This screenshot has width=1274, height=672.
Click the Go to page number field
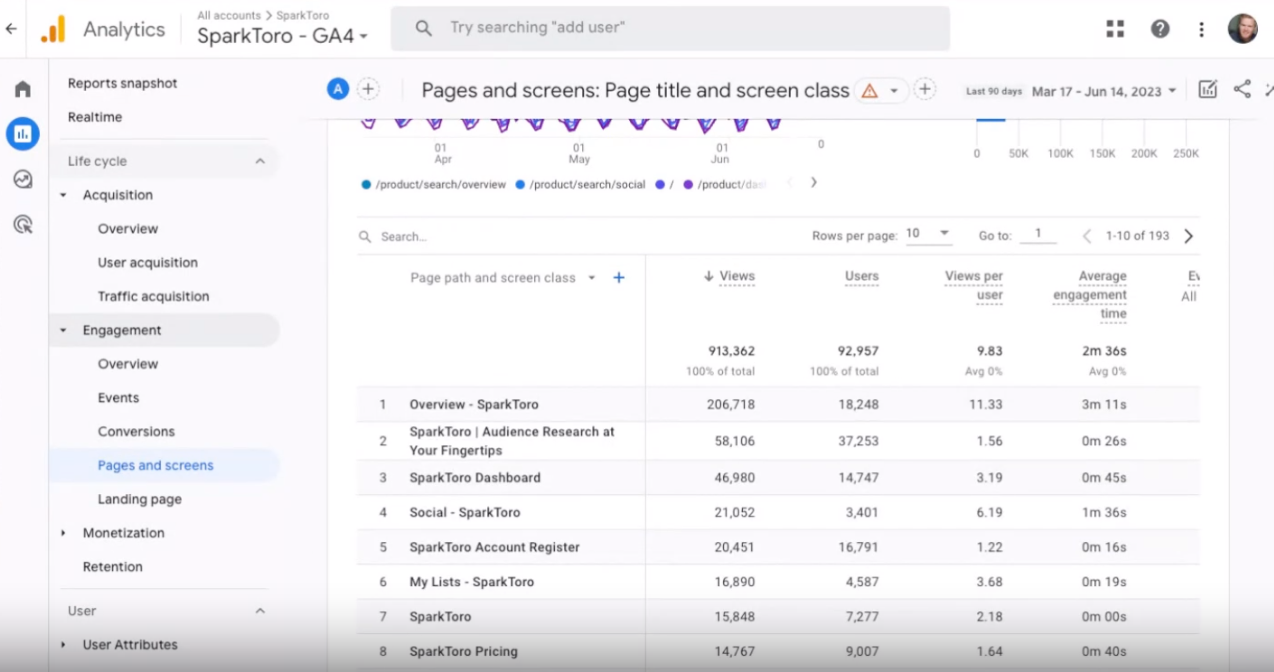(x=1039, y=234)
